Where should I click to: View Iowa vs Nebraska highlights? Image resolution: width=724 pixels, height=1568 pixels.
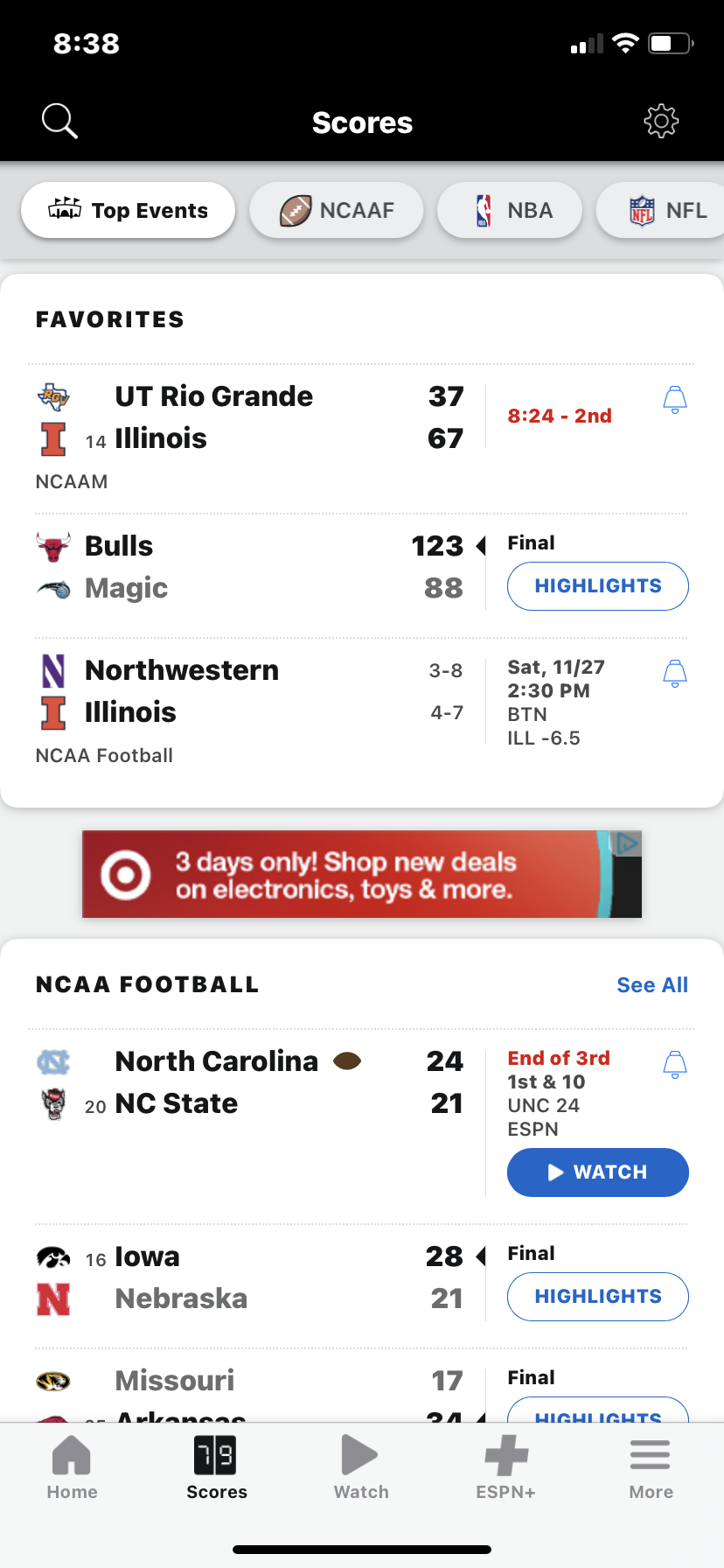(x=598, y=1297)
